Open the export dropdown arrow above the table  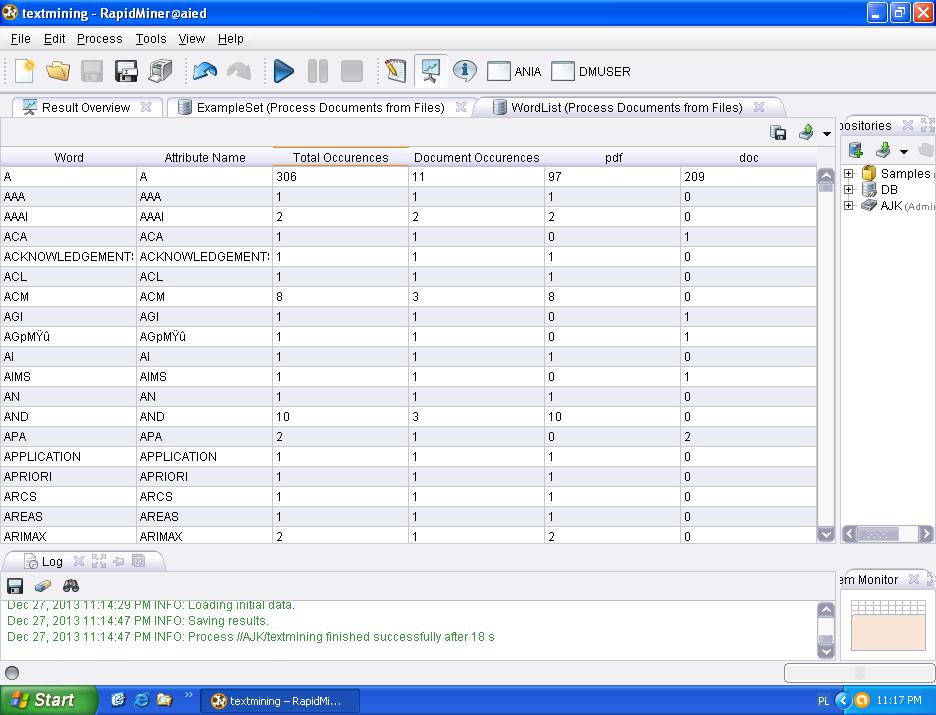click(x=827, y=134)
